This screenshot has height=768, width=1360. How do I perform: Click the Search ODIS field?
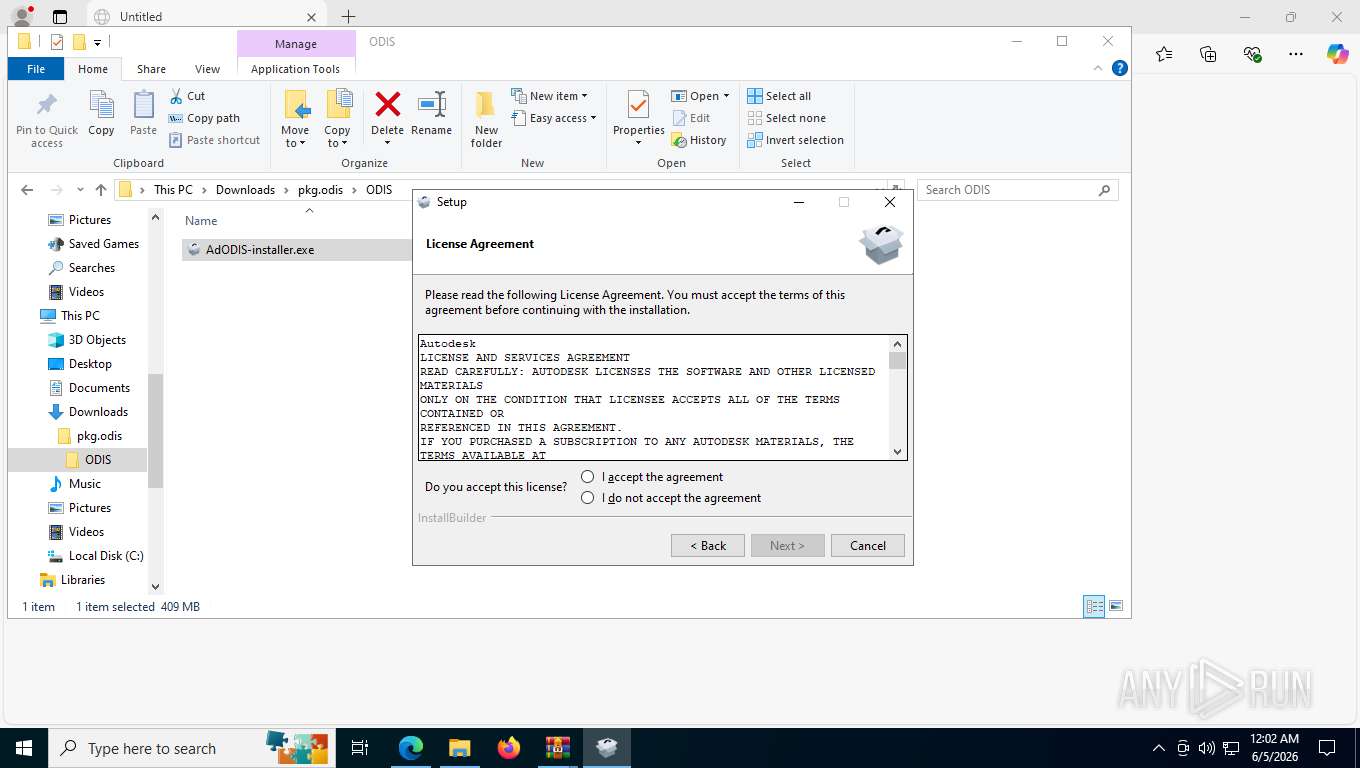[x=1017, y=190]
